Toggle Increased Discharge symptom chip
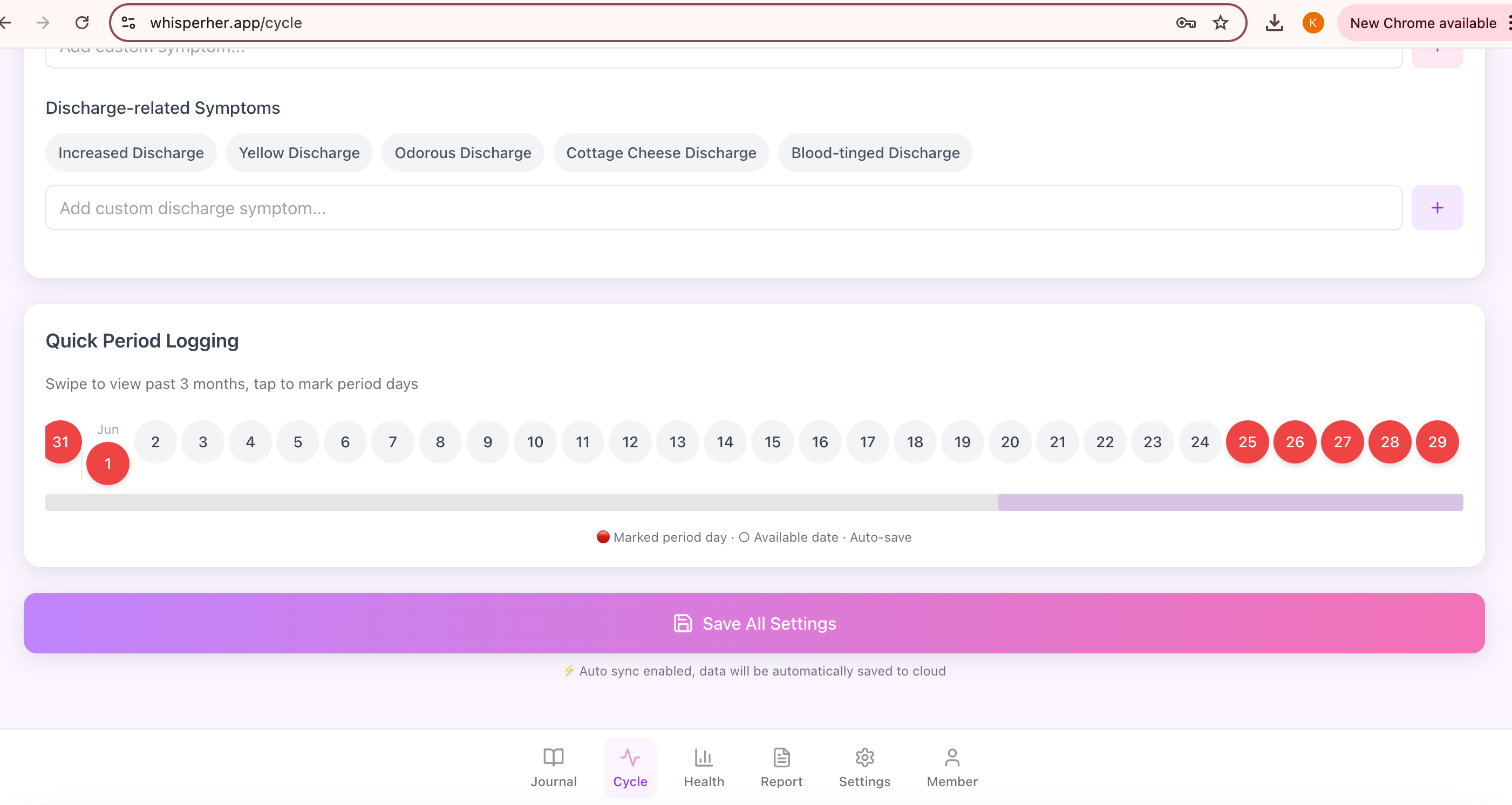 (131, 153)
